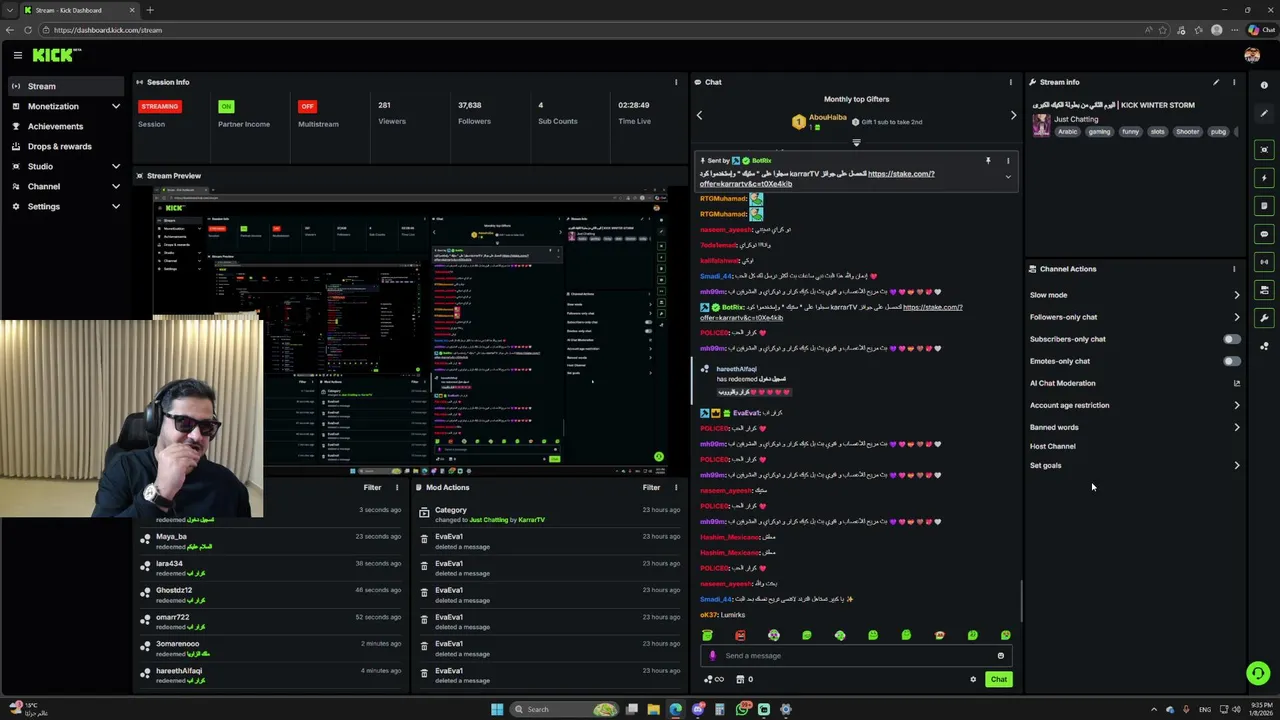Click the focus frame sidebar icon
Image resolution: width=1280 pixels, height=720 pixels.
1264,150
